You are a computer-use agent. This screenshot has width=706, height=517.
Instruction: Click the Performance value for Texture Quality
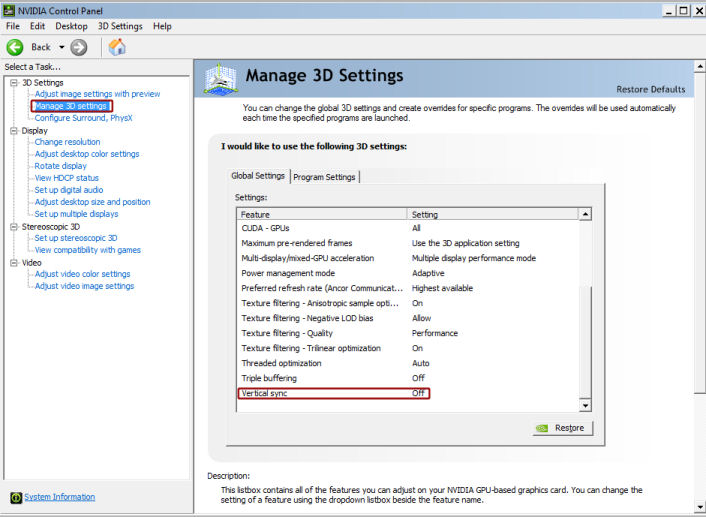click(x=434, y=333)
